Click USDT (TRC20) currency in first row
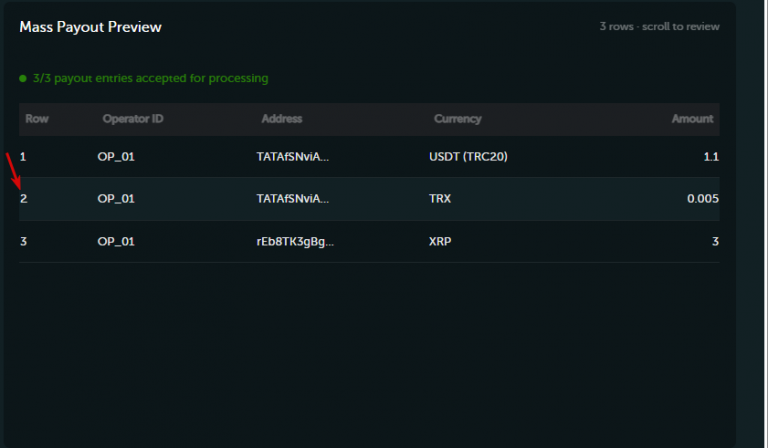Viewport: 768px width, 448px height. (468, 157)
